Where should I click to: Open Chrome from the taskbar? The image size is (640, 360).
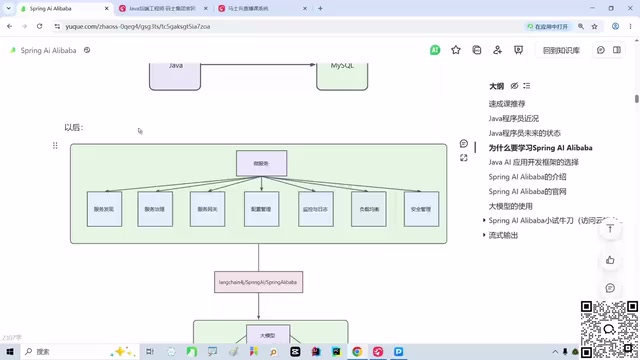point(357,351)
